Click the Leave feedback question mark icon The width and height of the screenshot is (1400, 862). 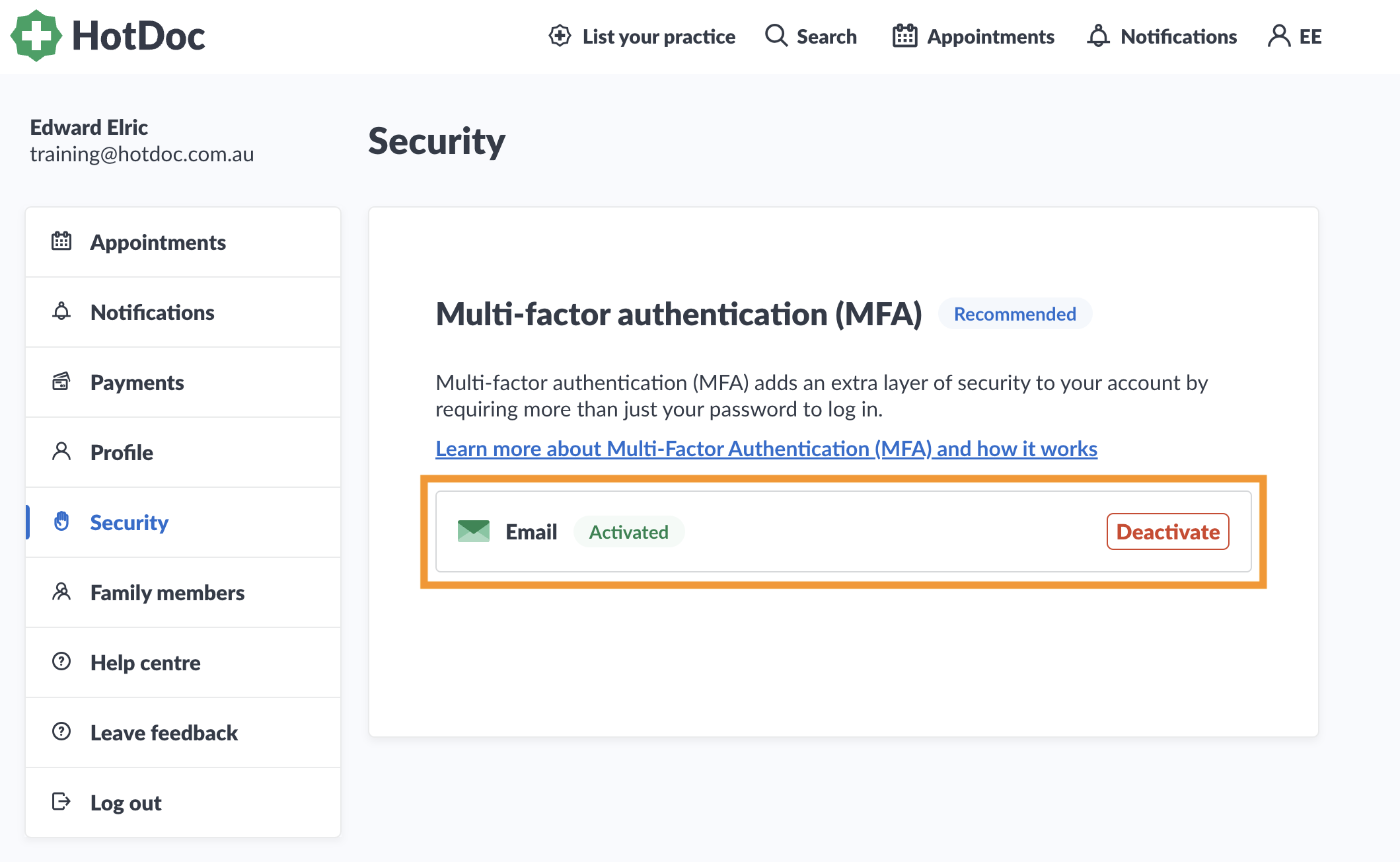tap(61, 732)
